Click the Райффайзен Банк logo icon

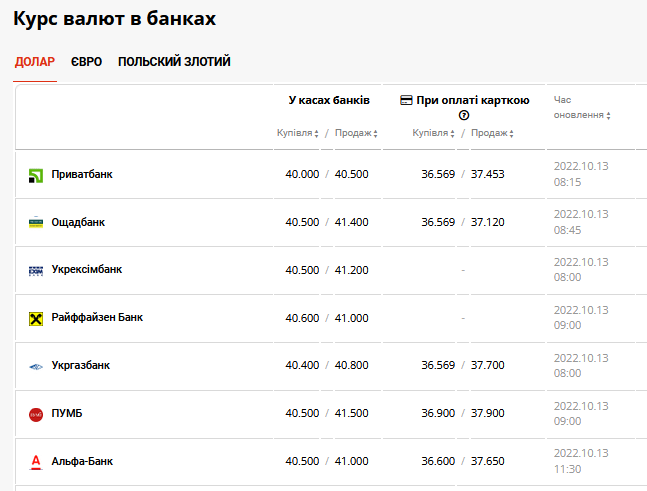tap(36, 318)
